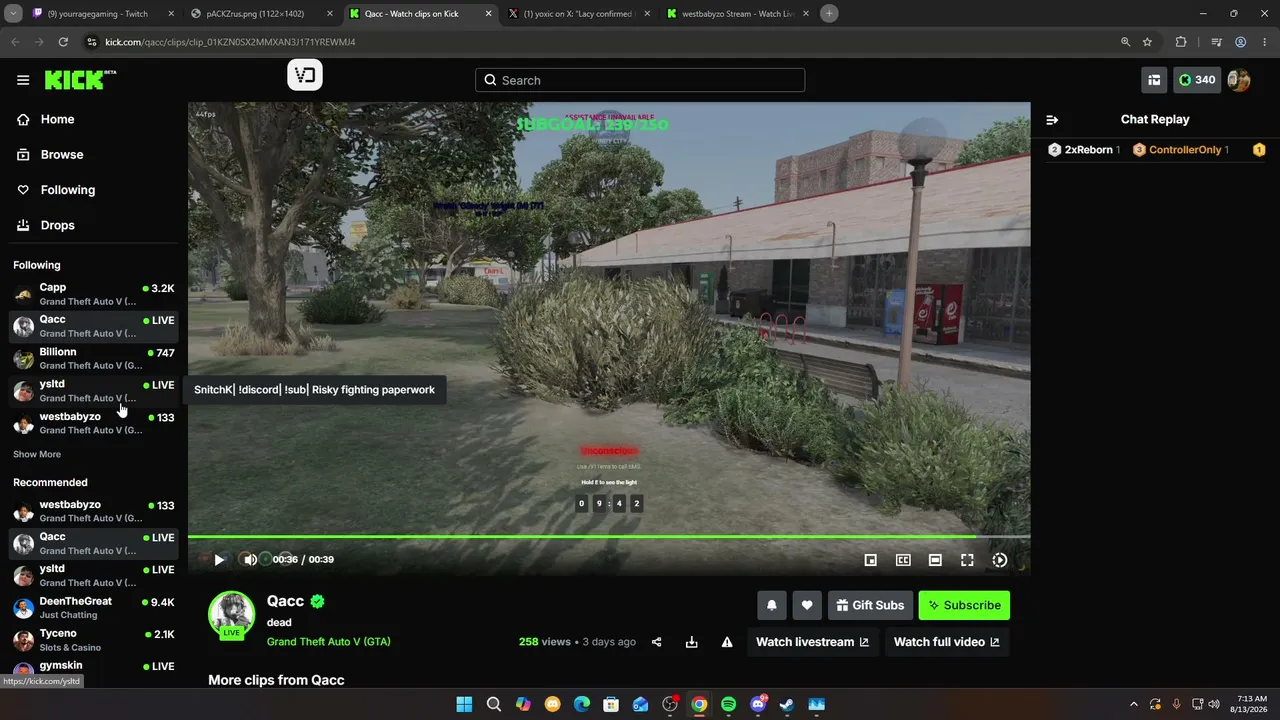Report this clip with the warning icon
Image resolution: width=1280 pixels, height=720 pixels.
click(x=727, y=642)
